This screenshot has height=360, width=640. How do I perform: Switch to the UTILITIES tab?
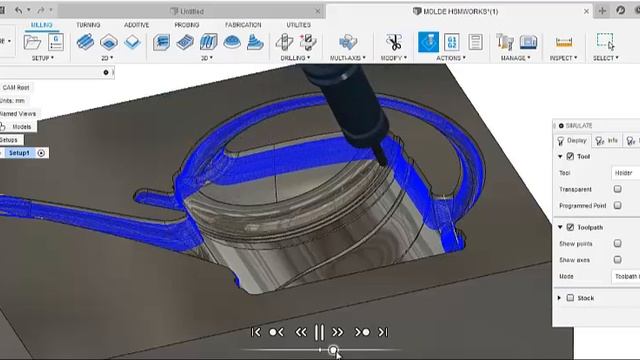tap(298, 25)
